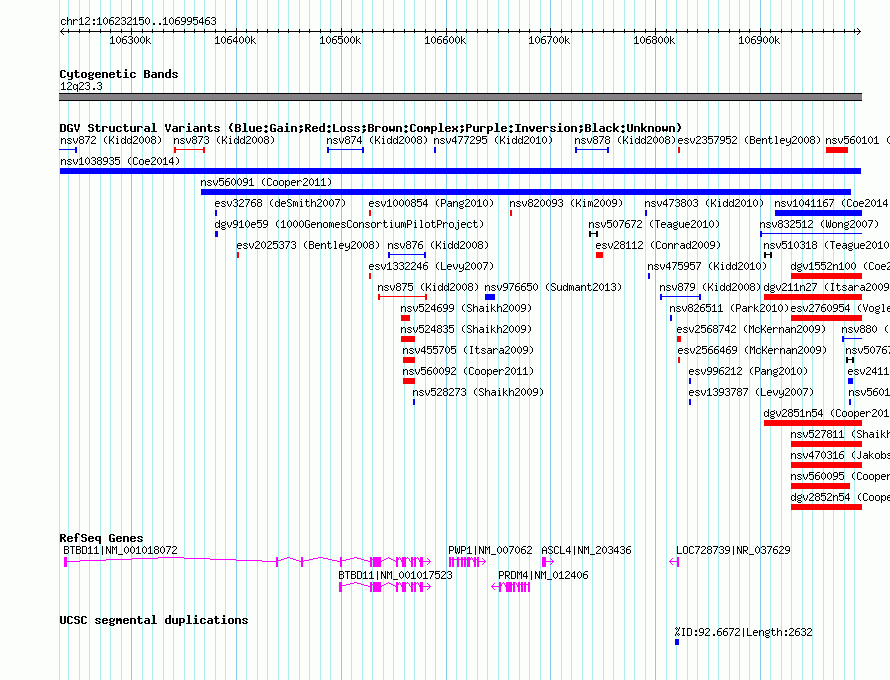Image resolution: width=890 pixels, height=680 pixels.
Task: Click the dgv2851n54 red loss bar
Action: 813,423
